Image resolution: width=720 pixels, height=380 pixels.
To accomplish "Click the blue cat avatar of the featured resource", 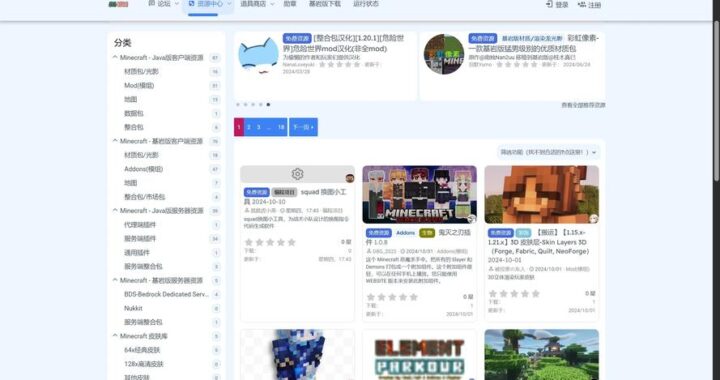I will (x=258, y=55).
